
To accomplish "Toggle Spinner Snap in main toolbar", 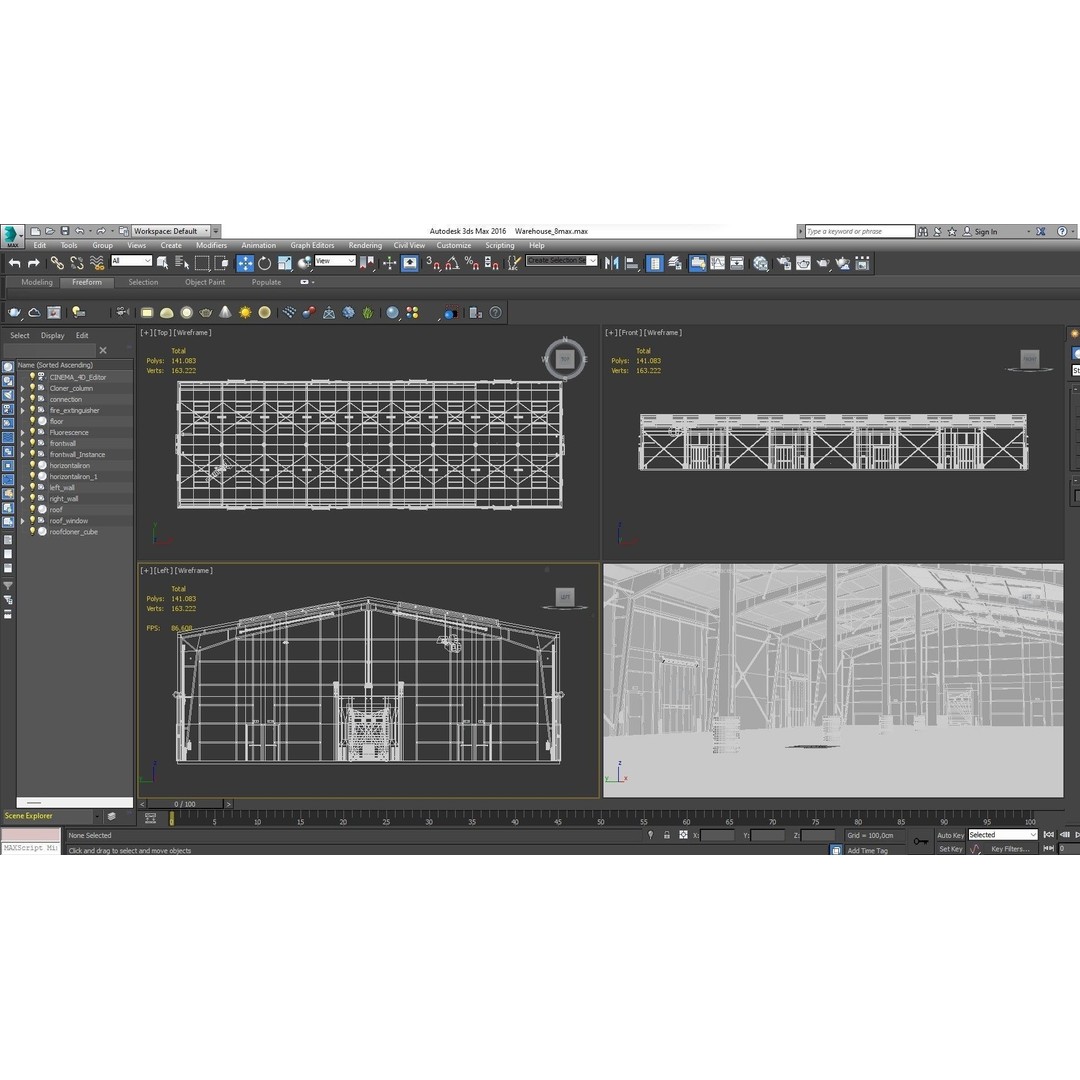I will click(491, 263).
